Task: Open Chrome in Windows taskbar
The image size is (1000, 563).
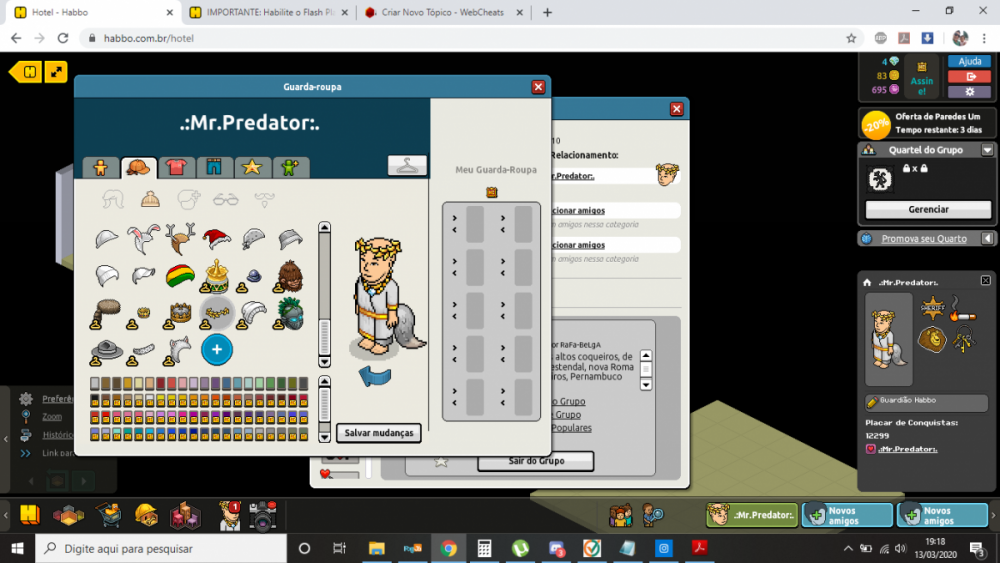Action: [448, 548]
